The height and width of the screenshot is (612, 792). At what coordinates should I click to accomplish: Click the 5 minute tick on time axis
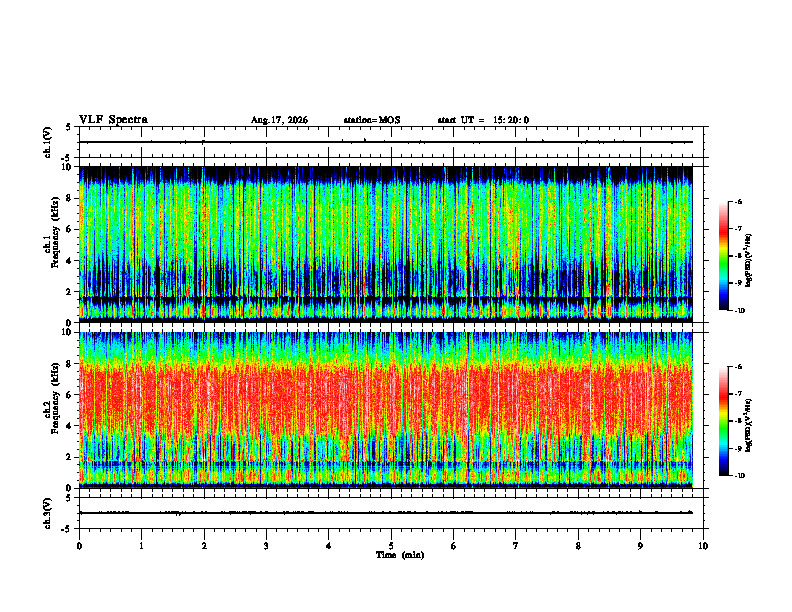[391, 546]
